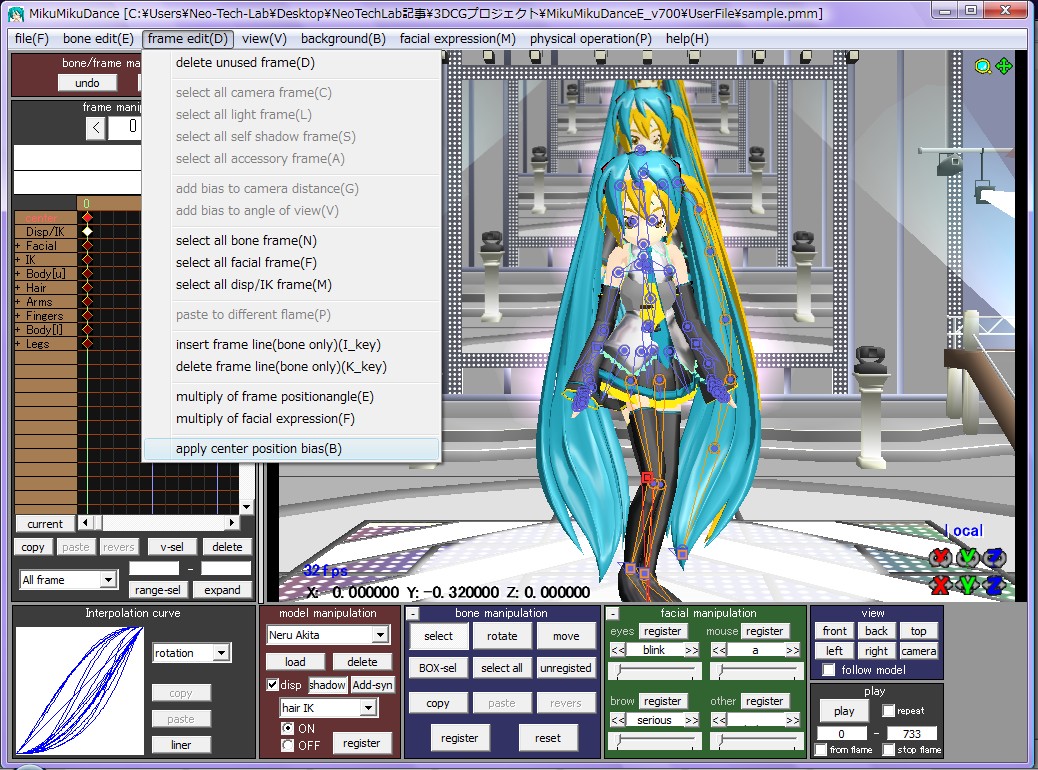This screenshot has height=770, width=1038.
Task: Click the eyes blink morph slider
Action: coord(655,671)
